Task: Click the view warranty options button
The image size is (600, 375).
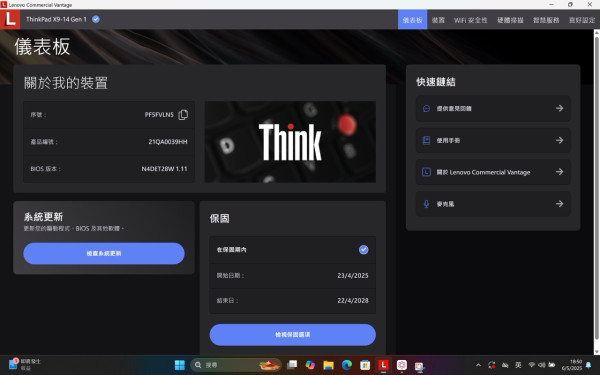Action: coord(292,334)
